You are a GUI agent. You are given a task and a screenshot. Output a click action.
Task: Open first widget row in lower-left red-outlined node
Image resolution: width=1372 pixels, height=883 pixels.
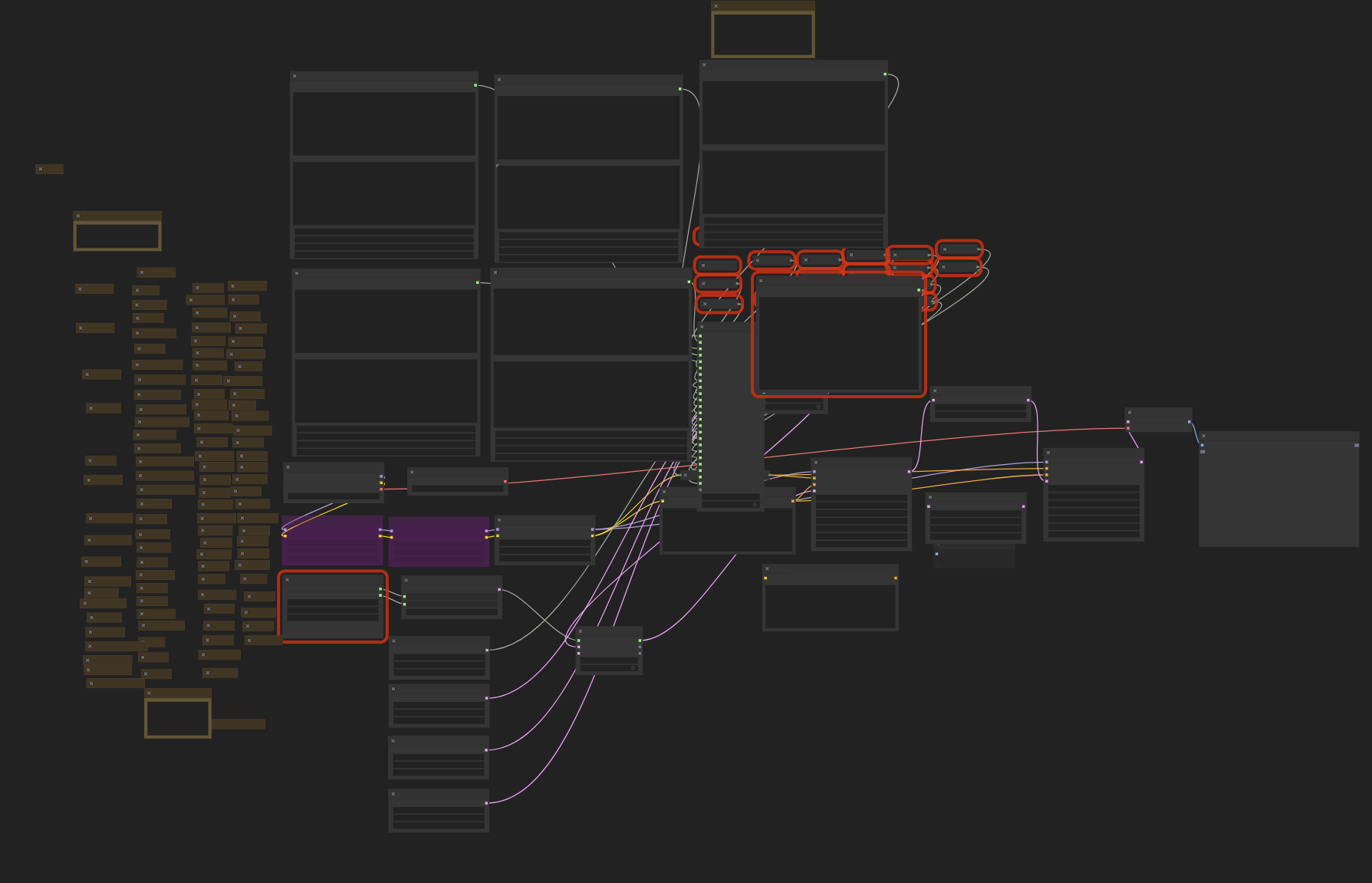pos(332,604)
